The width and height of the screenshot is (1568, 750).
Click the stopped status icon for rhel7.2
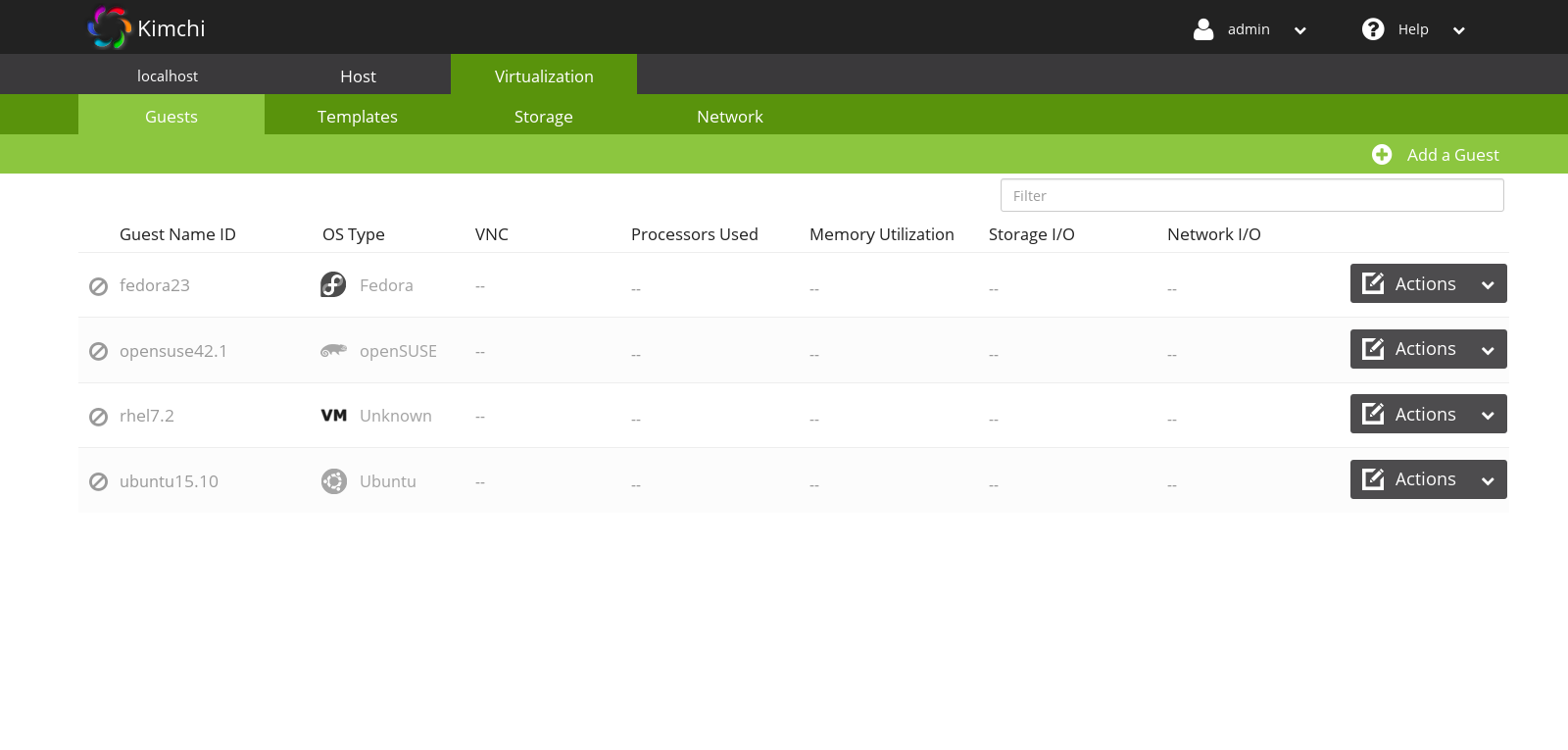click(98, 417)
